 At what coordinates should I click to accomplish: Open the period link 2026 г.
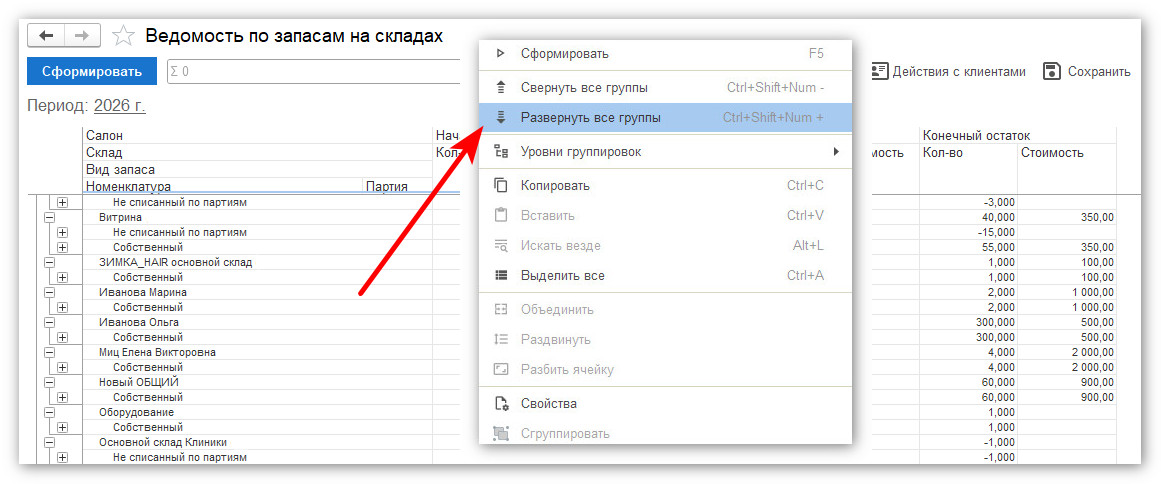click(x=120, y=105)
